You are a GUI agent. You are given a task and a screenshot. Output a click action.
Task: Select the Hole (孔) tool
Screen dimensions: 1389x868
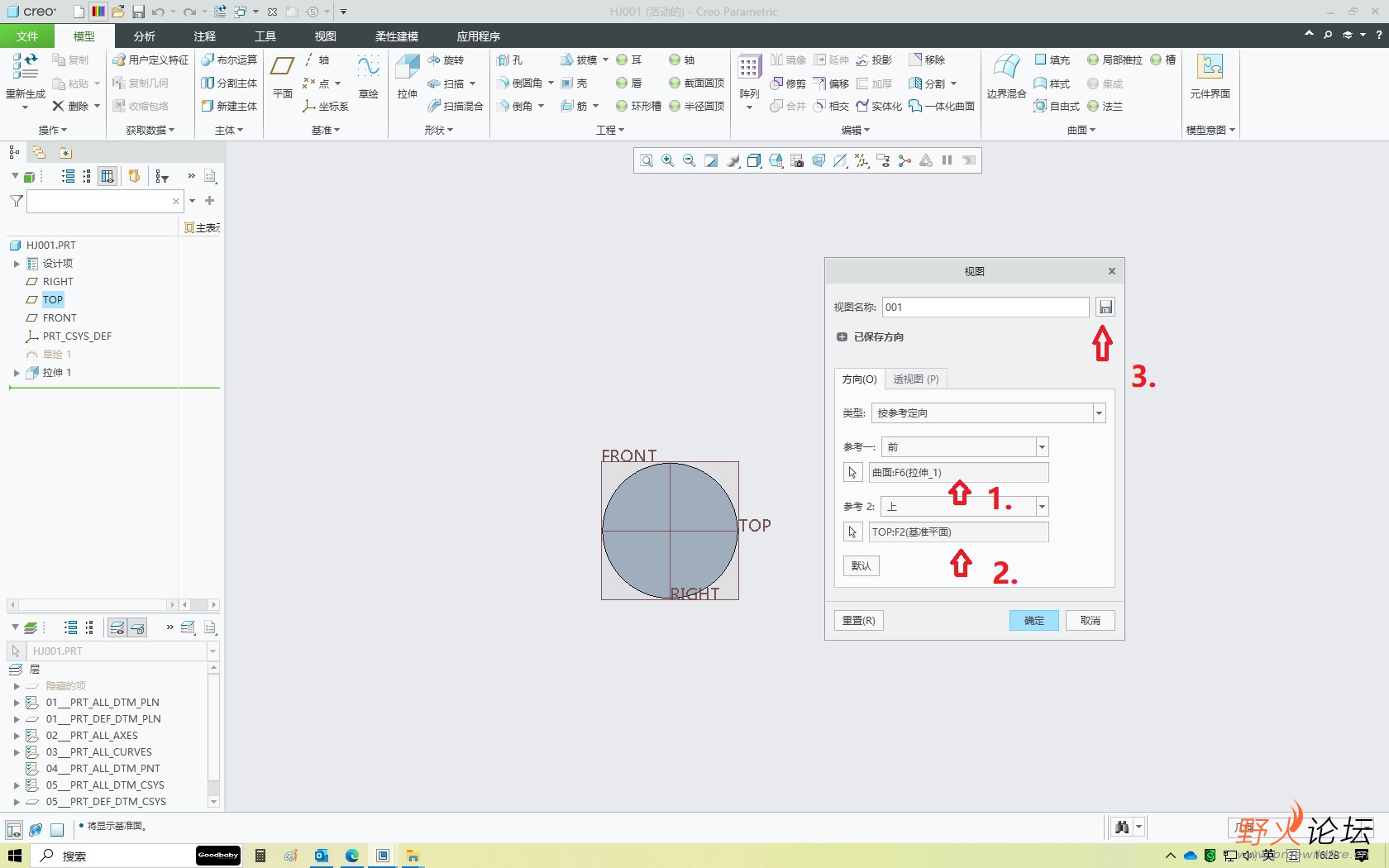[x=510, y=60]
